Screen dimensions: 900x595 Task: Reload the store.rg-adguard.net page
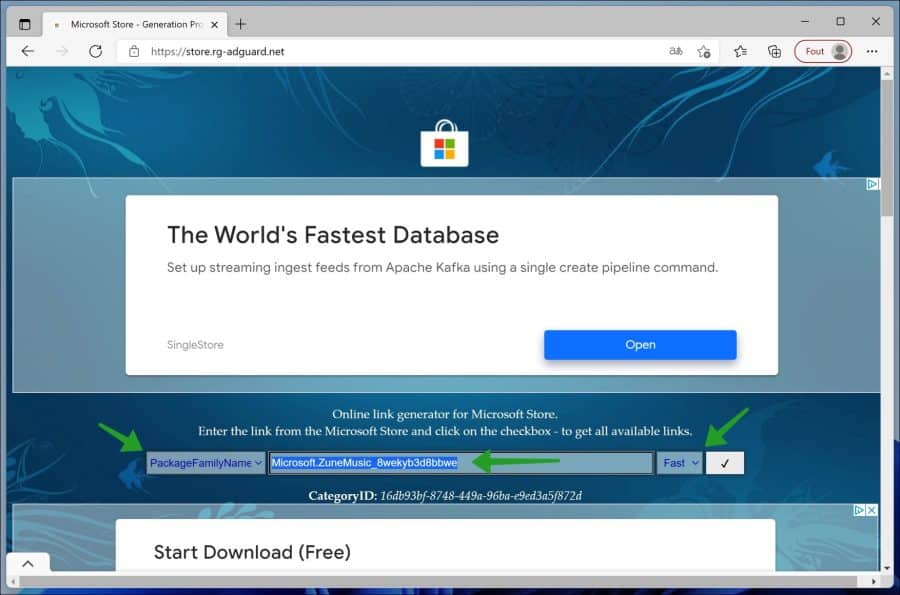click(96, 51)
